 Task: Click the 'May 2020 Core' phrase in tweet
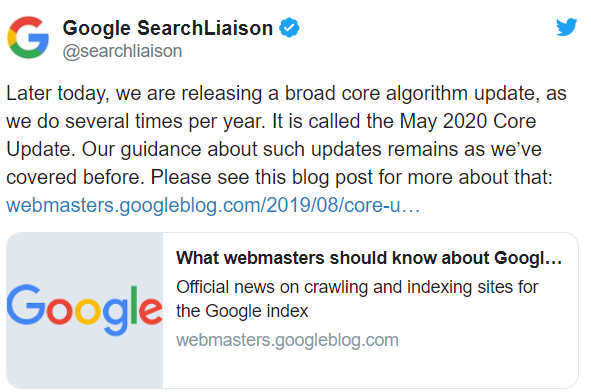tap(468, 121)
